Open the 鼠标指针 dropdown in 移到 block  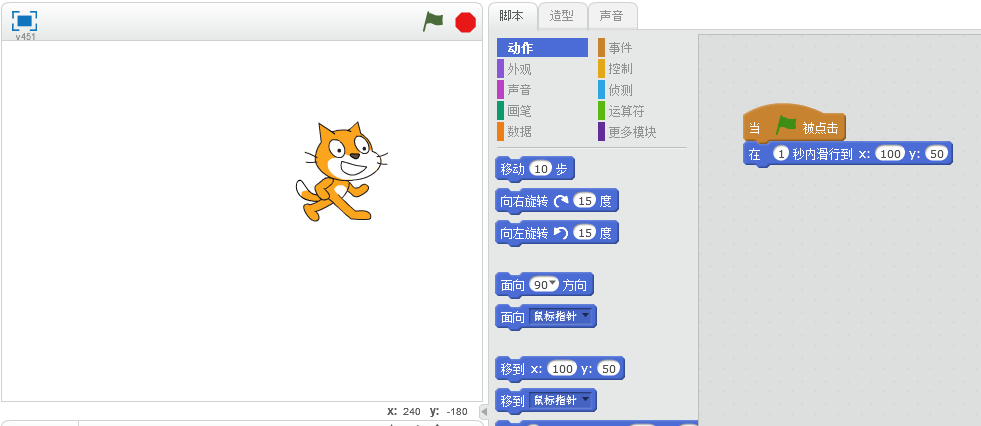[x=561, y=400]
